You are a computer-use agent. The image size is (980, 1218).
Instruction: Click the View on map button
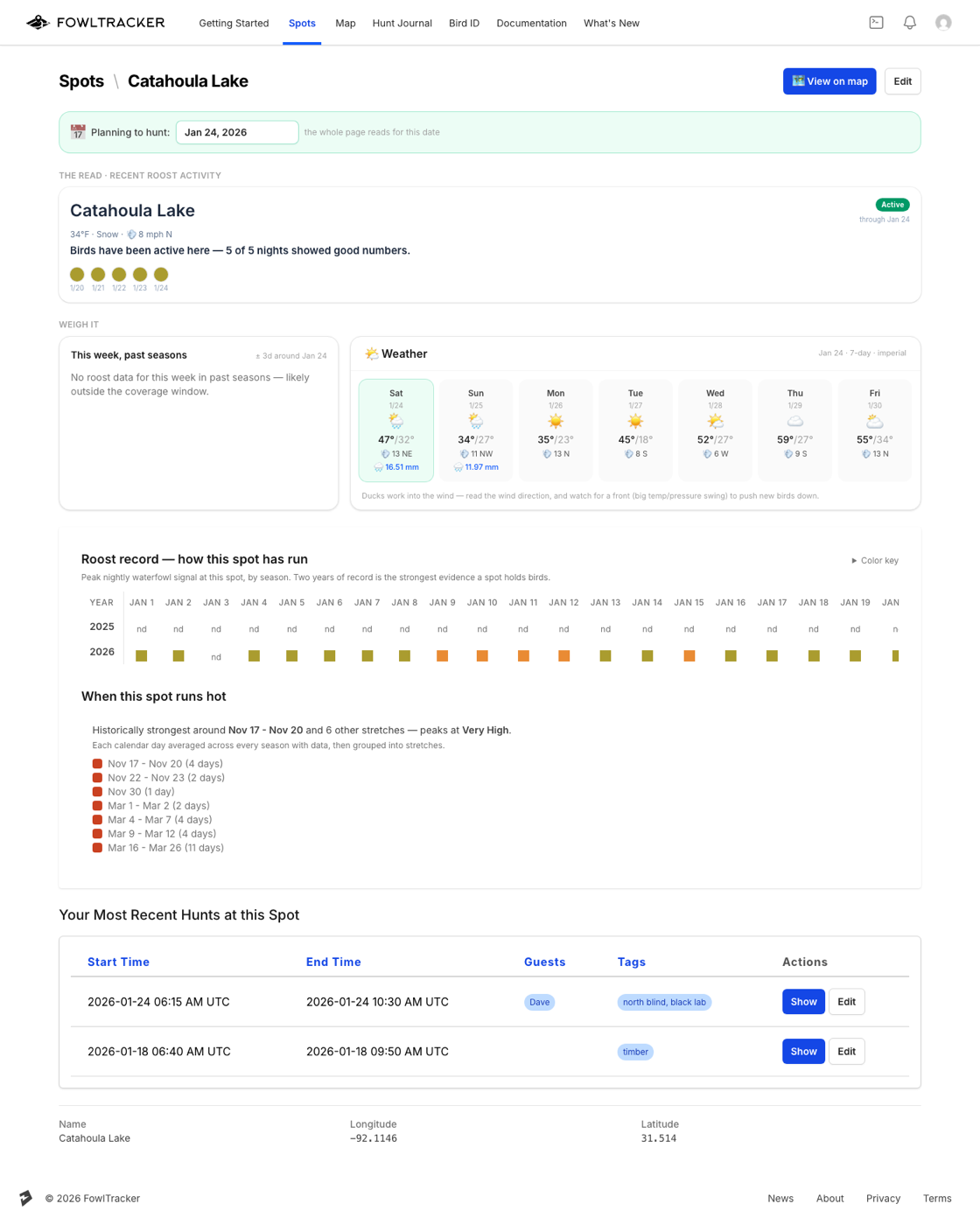829,81
